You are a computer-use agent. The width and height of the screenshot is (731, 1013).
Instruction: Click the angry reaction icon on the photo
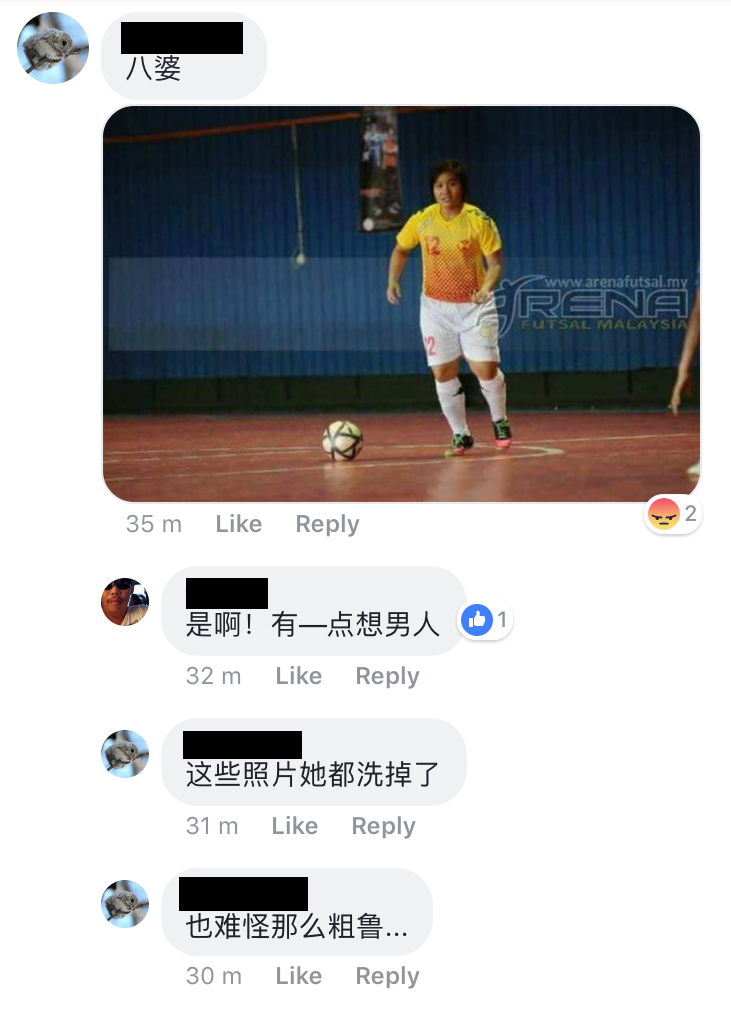663,515
